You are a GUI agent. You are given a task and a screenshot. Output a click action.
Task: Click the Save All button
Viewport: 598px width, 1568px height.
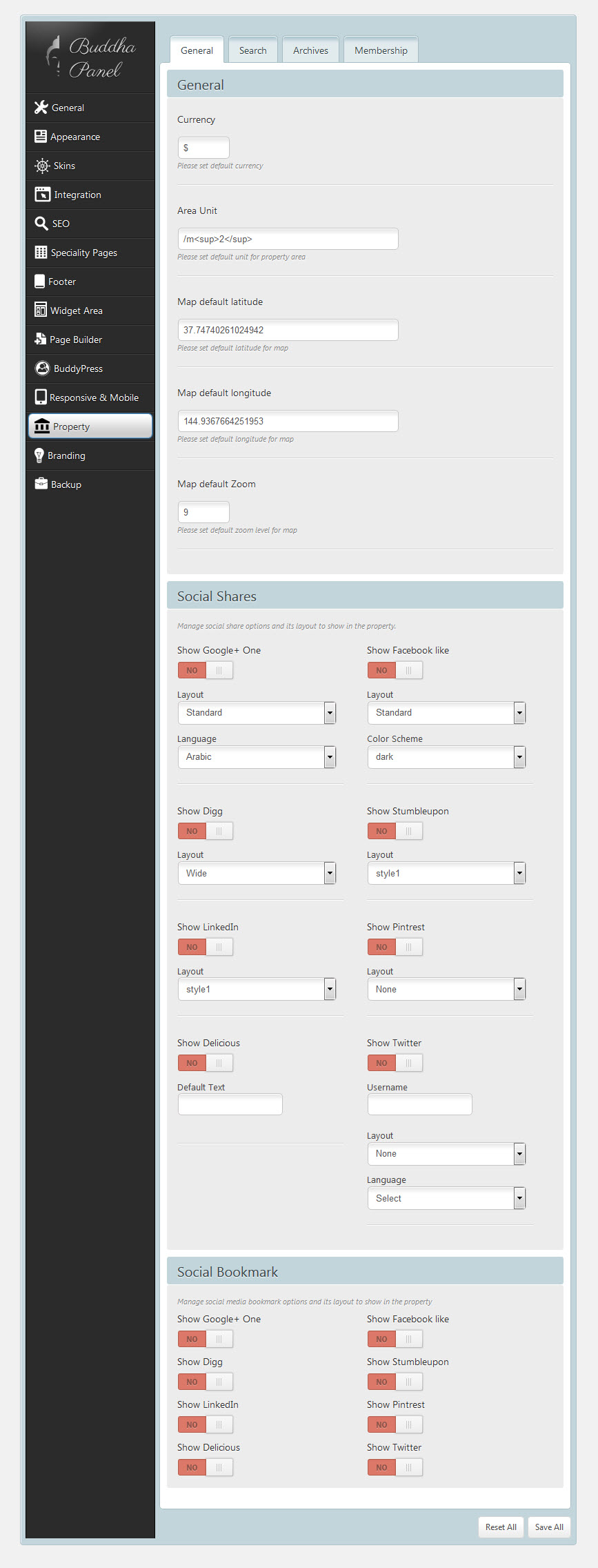pyautogui.click(x=549, y=1527)
